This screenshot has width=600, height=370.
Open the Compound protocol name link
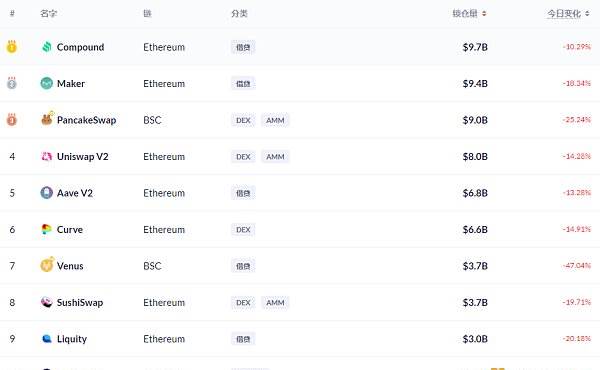[x=80, y=47]
